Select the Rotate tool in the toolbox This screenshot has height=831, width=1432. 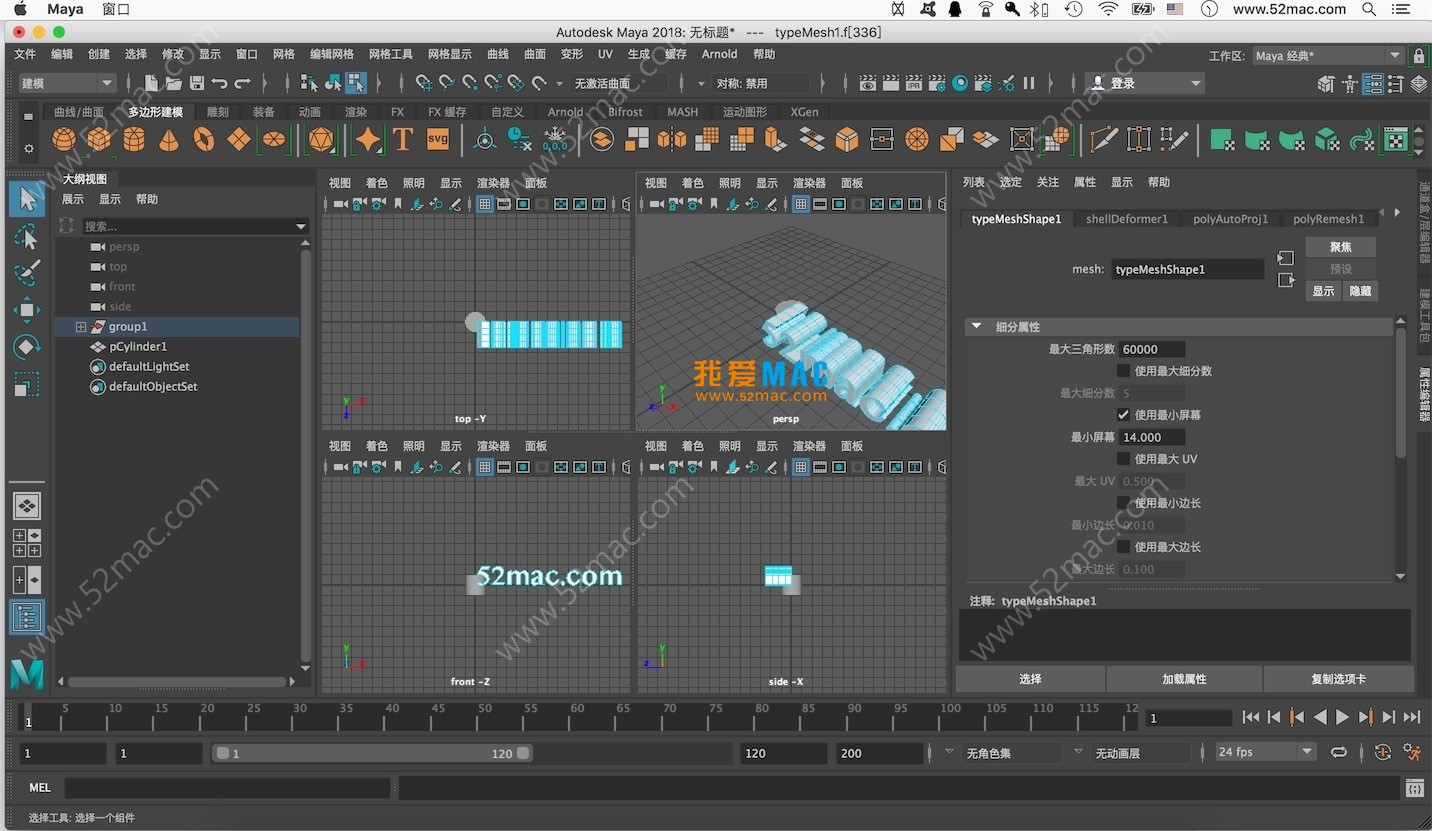pos(26,347)
